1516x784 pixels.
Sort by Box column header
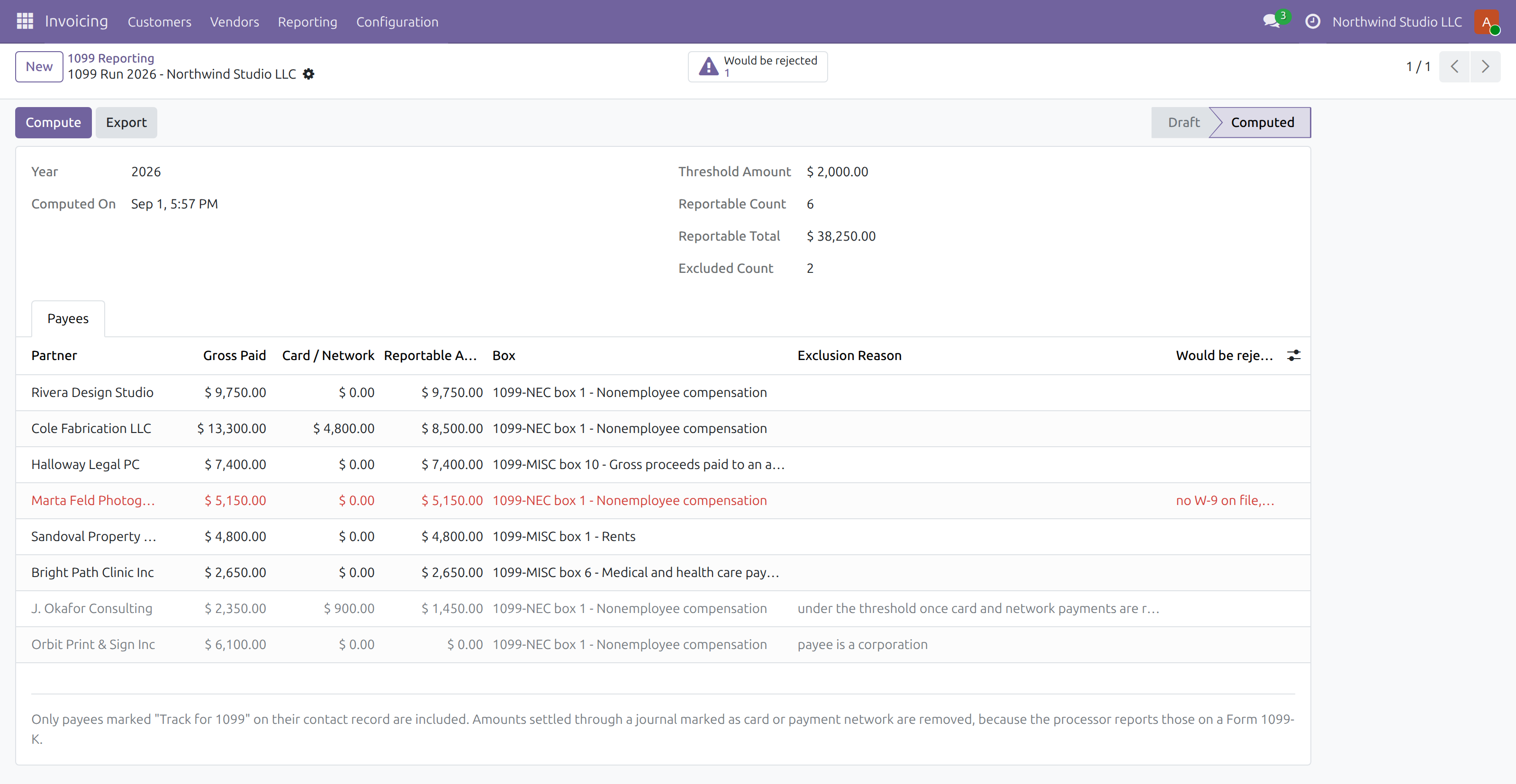[504, 355]
